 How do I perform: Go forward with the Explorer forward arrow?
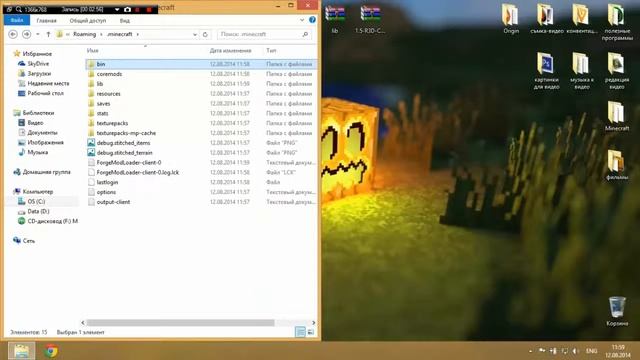[27, 34]
